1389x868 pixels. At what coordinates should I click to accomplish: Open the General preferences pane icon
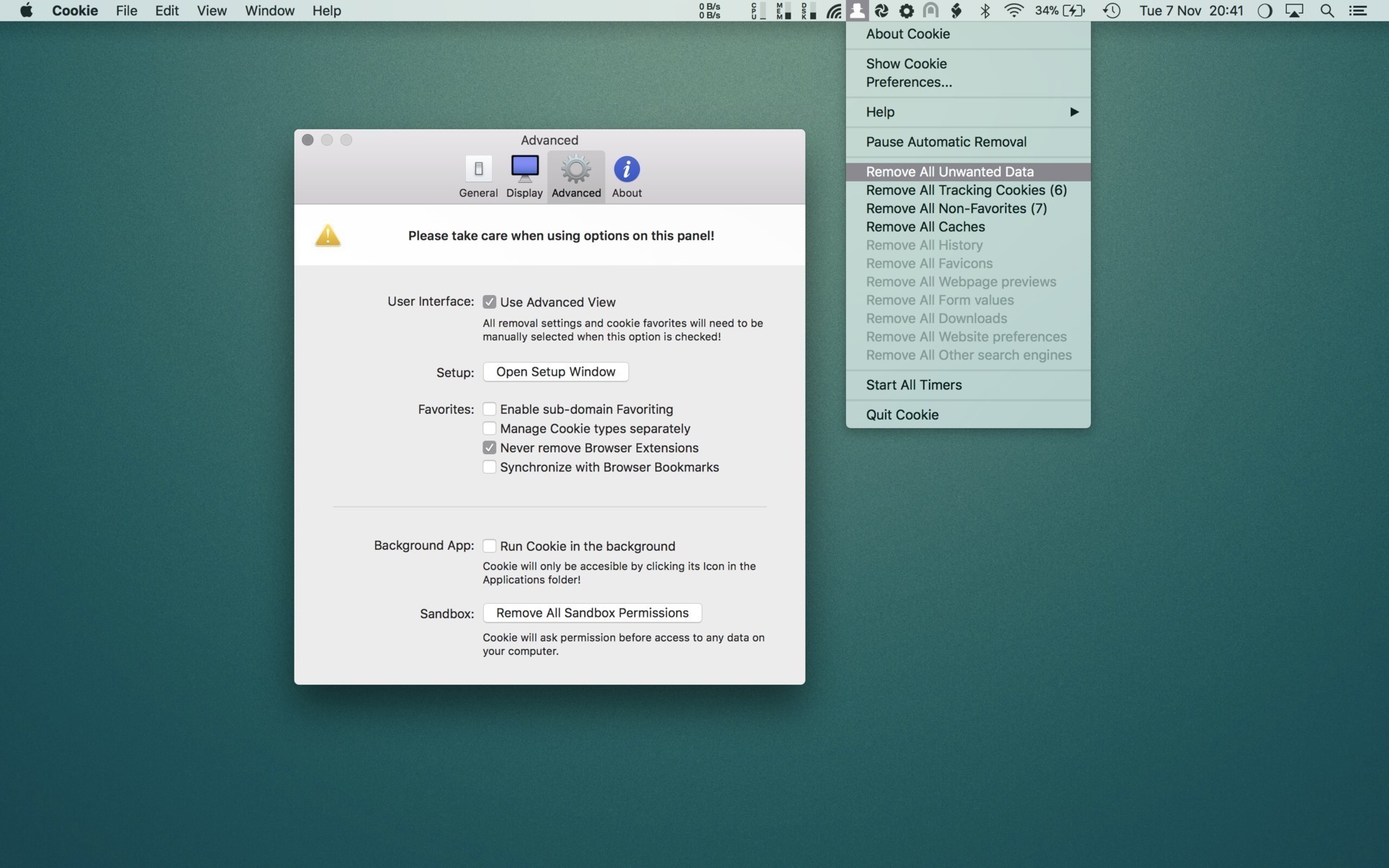coord(478,170)
